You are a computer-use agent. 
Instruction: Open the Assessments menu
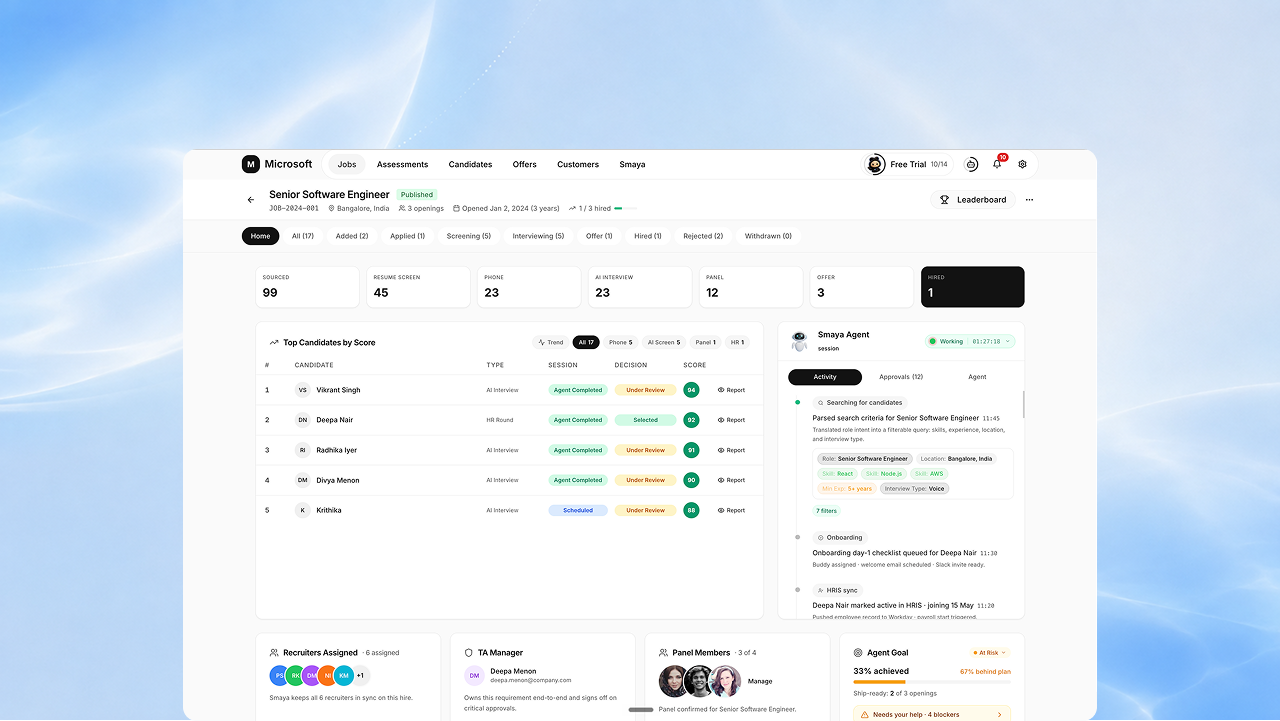click(403, 164)
